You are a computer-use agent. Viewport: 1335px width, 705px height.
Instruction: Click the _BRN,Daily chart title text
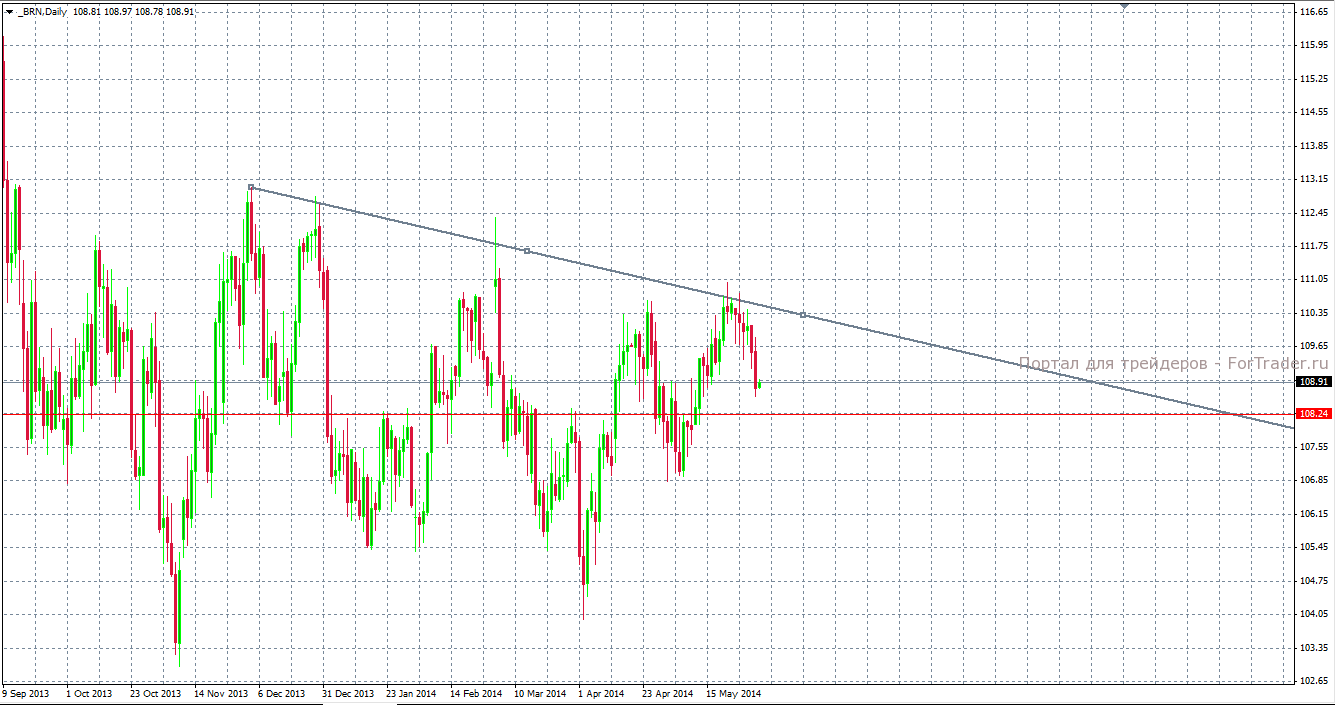[x=42, y=12]
